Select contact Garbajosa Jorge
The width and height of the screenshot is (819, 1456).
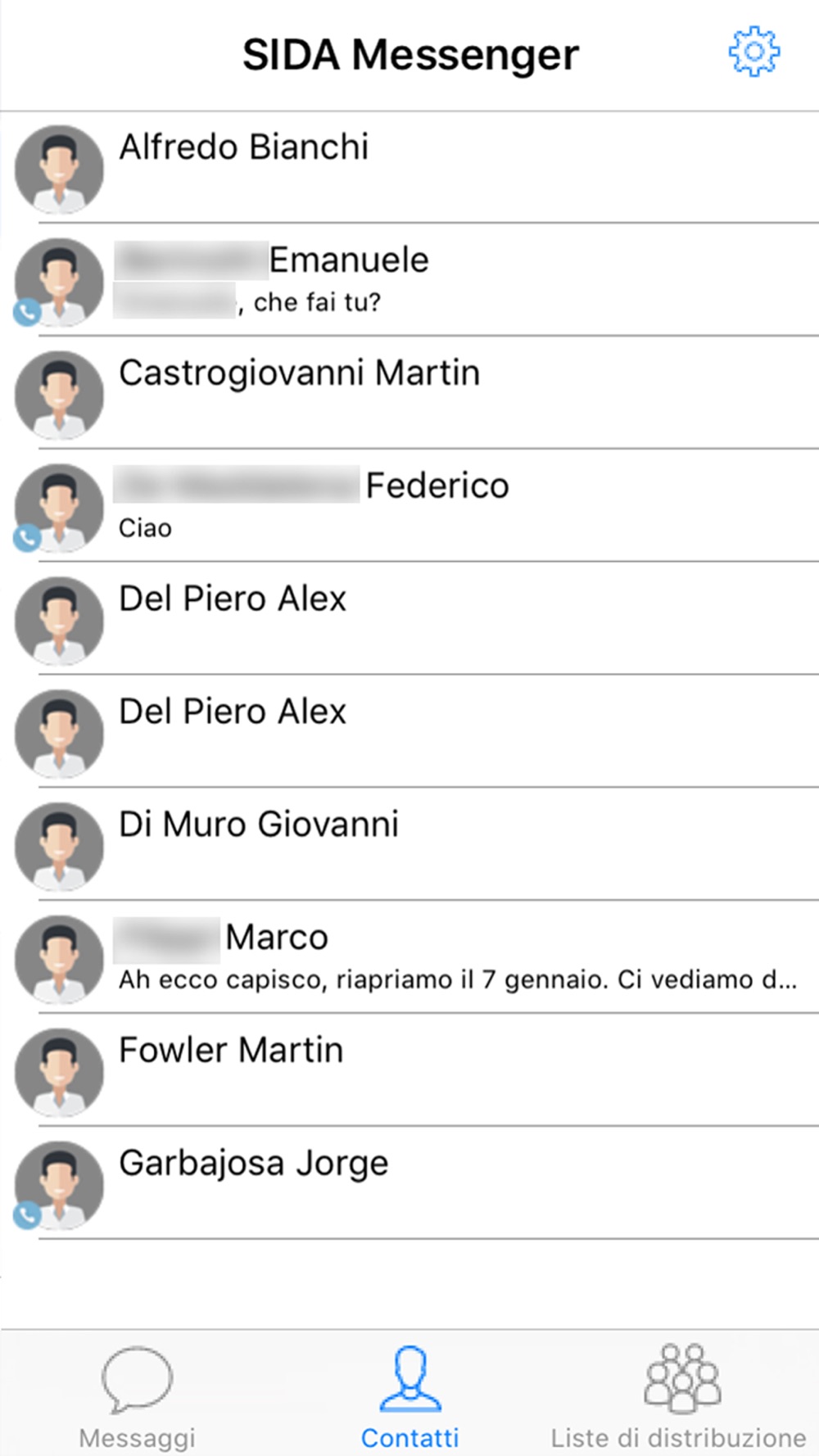(409, 1183)
